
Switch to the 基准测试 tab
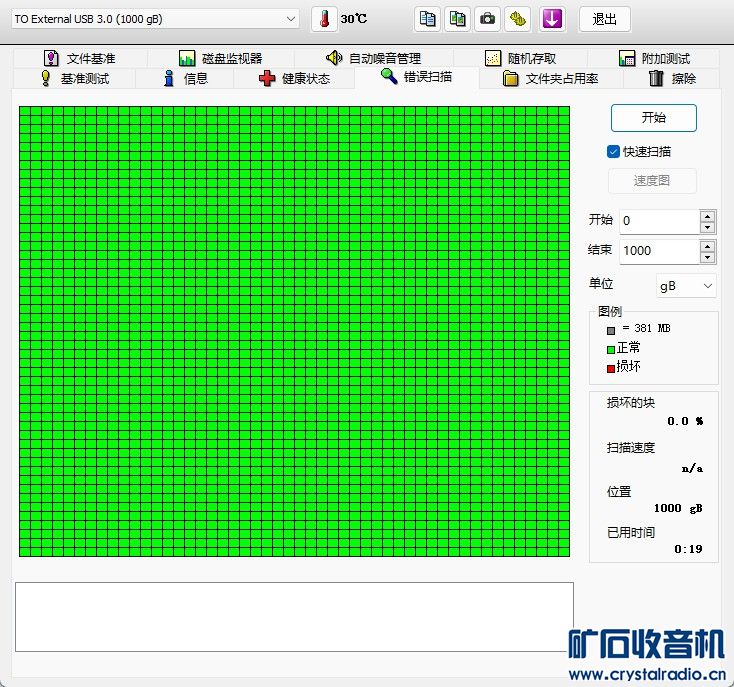point(74,78)
